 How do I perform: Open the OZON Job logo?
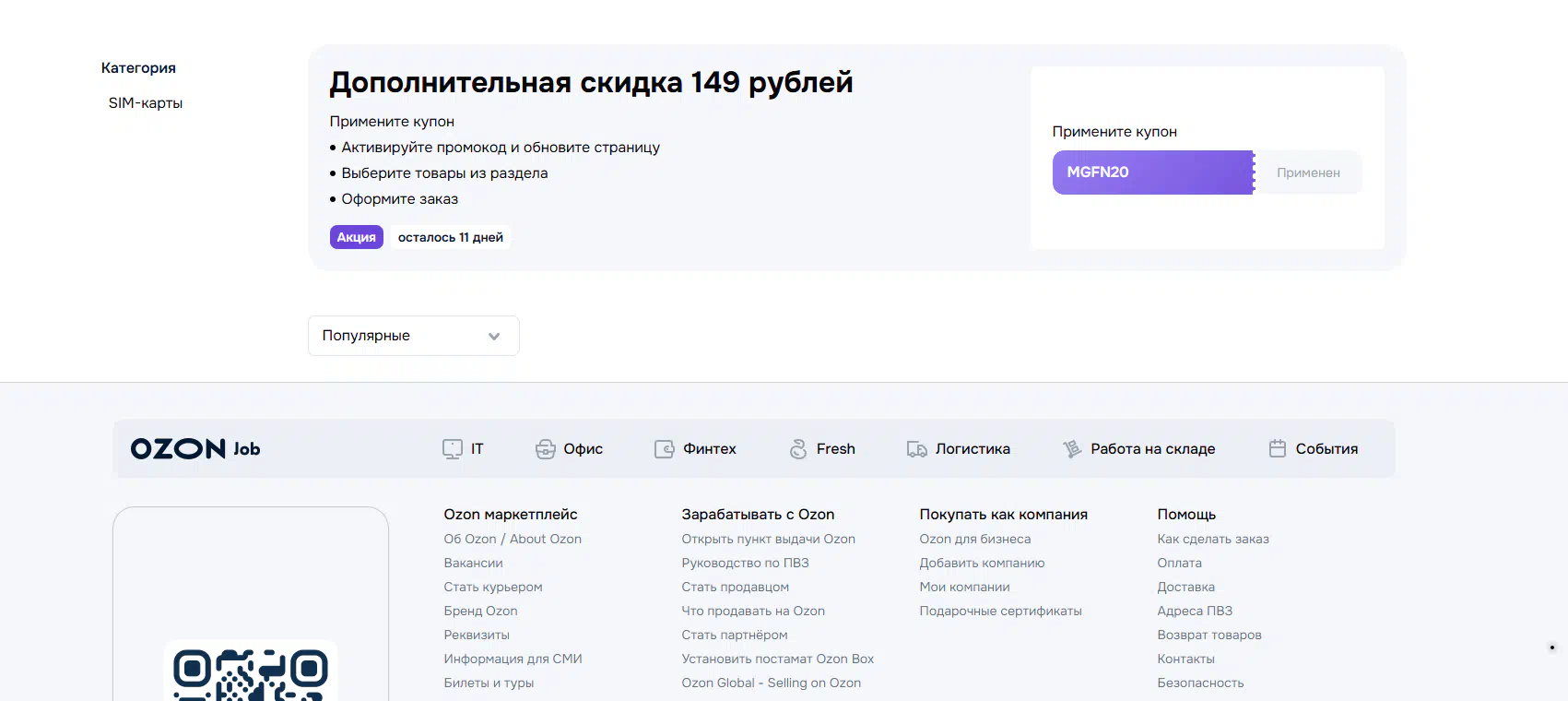[x=195, y=449]
